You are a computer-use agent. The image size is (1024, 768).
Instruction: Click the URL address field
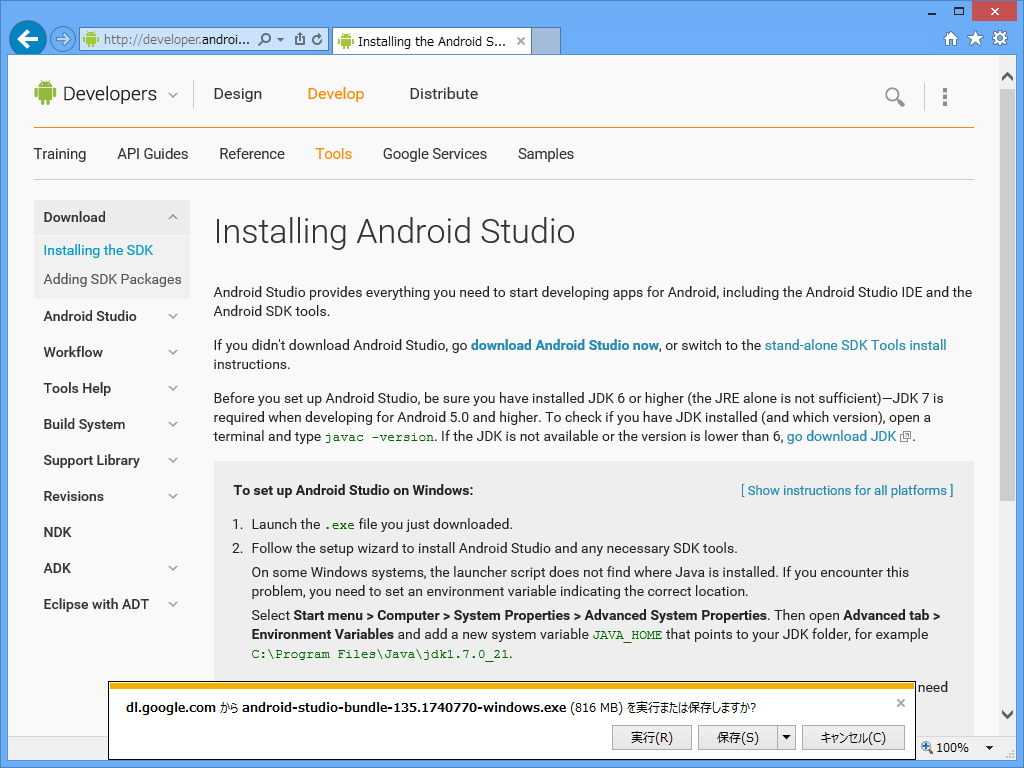[176, 39]
